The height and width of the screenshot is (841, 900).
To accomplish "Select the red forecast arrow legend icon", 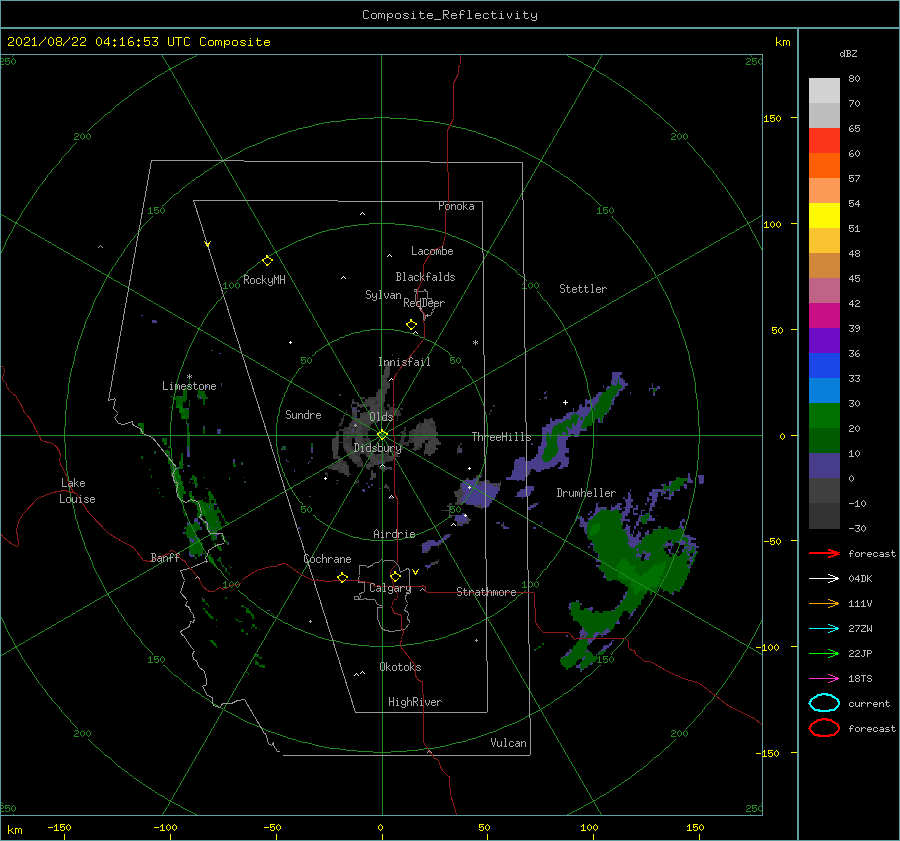I will click(x=824, y=553).
